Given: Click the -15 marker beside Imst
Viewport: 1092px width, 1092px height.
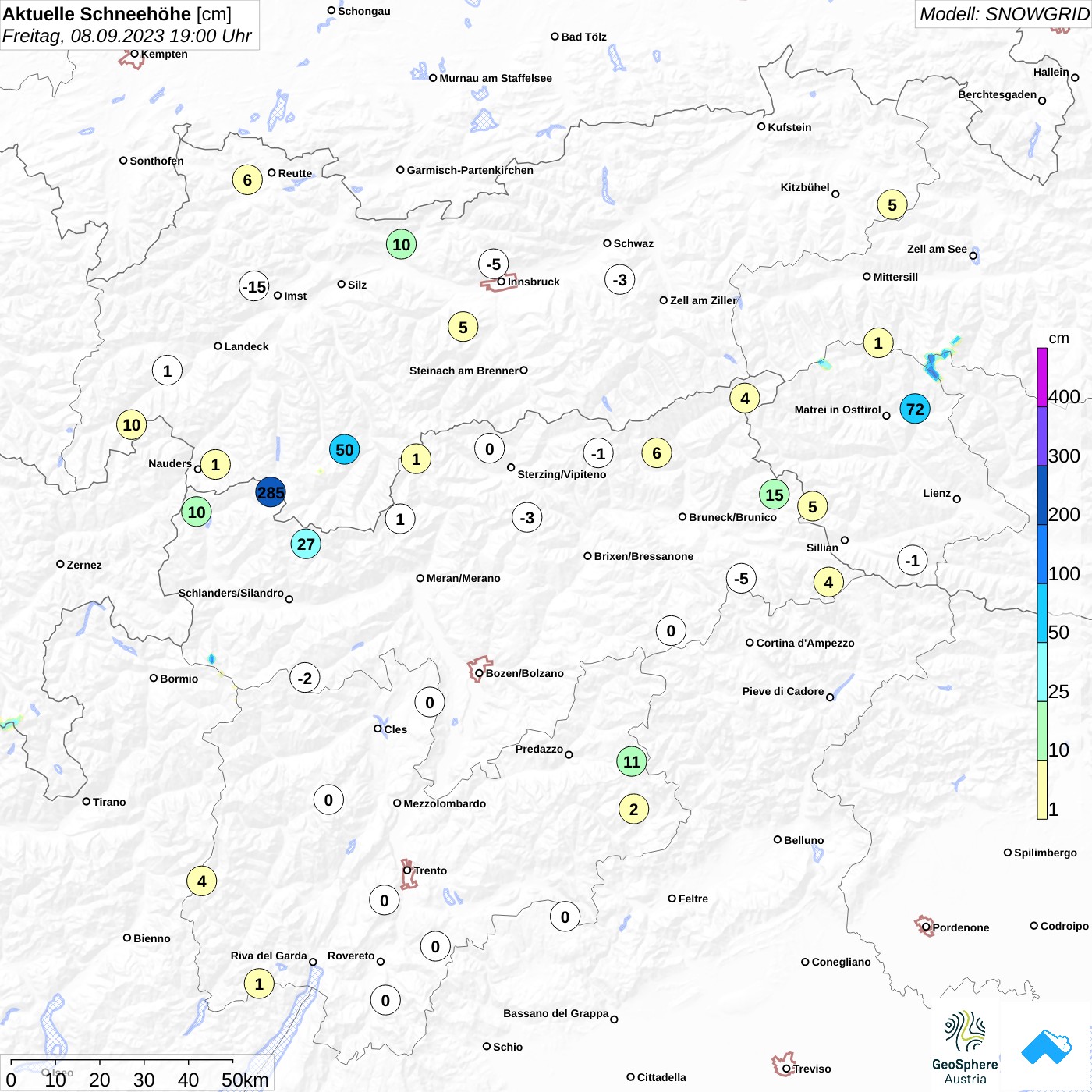Looking at the screenshot, I should point(254,286).
